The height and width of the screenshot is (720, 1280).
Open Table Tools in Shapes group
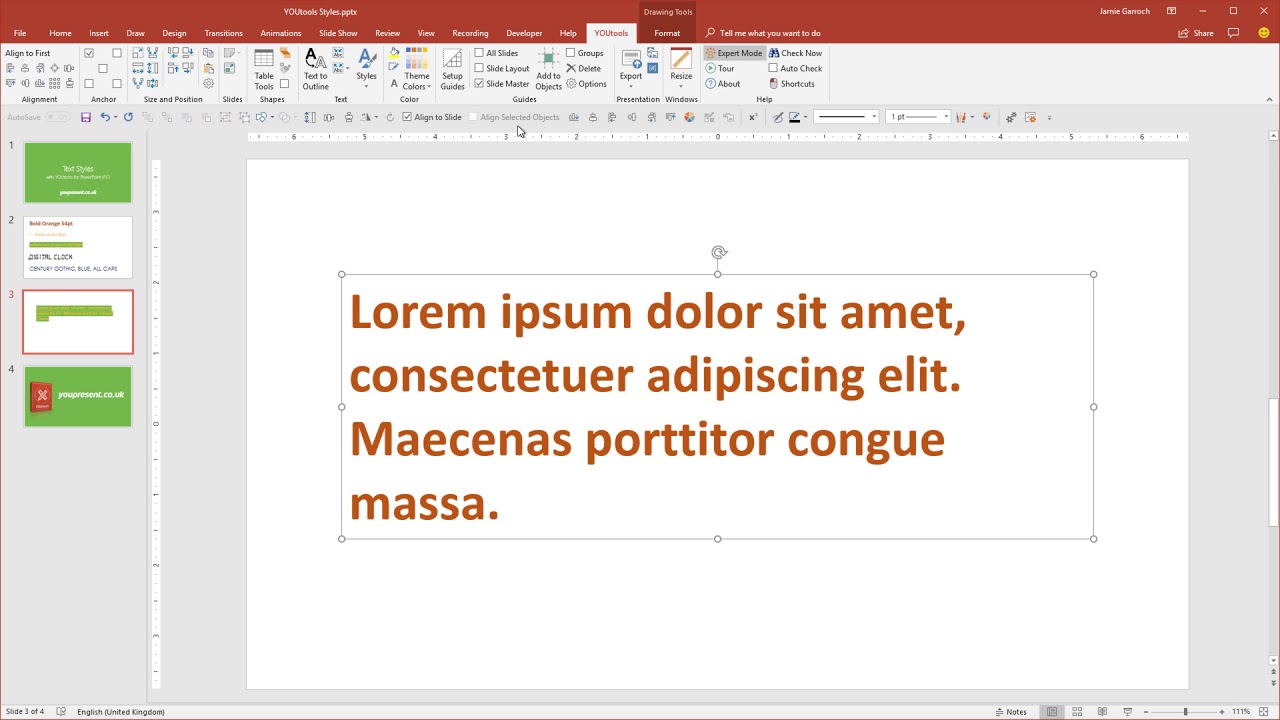[264, 69]
